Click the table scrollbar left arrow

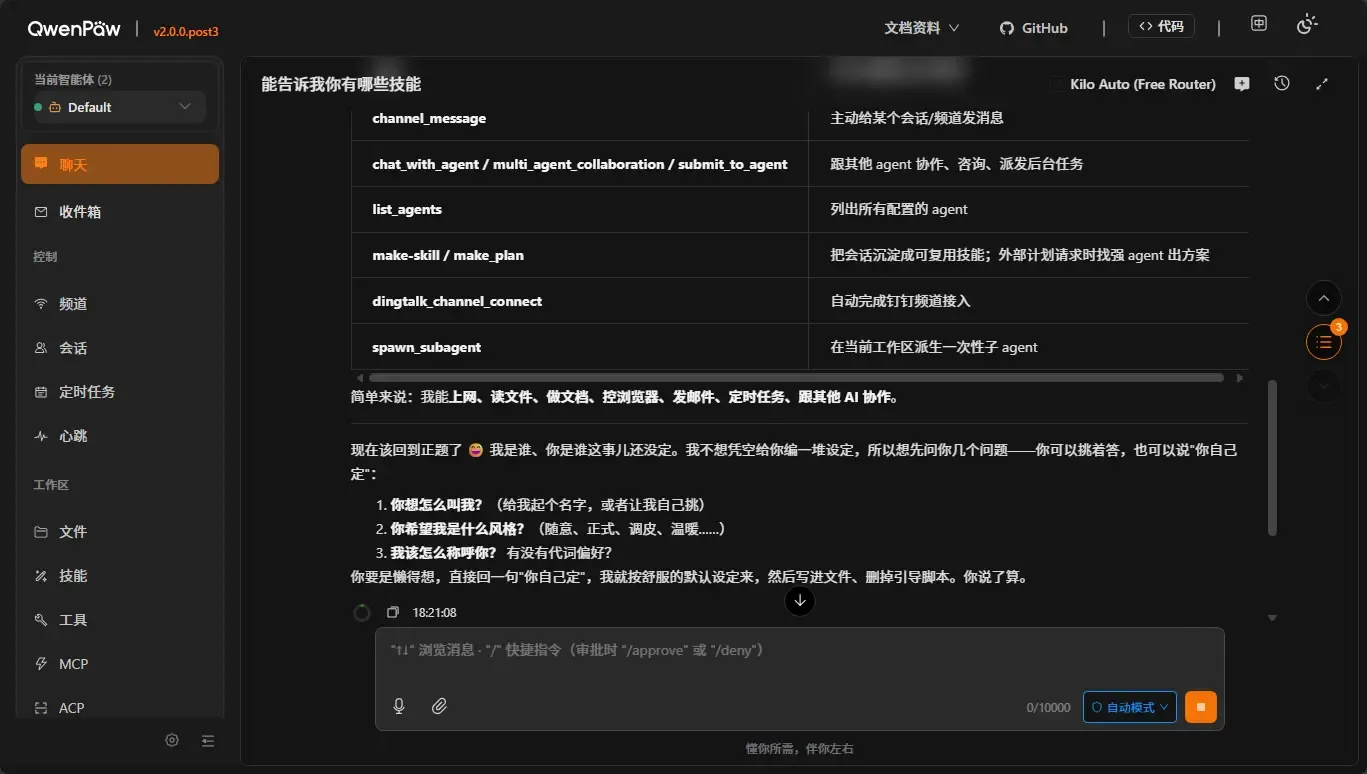tap(360, 378)
